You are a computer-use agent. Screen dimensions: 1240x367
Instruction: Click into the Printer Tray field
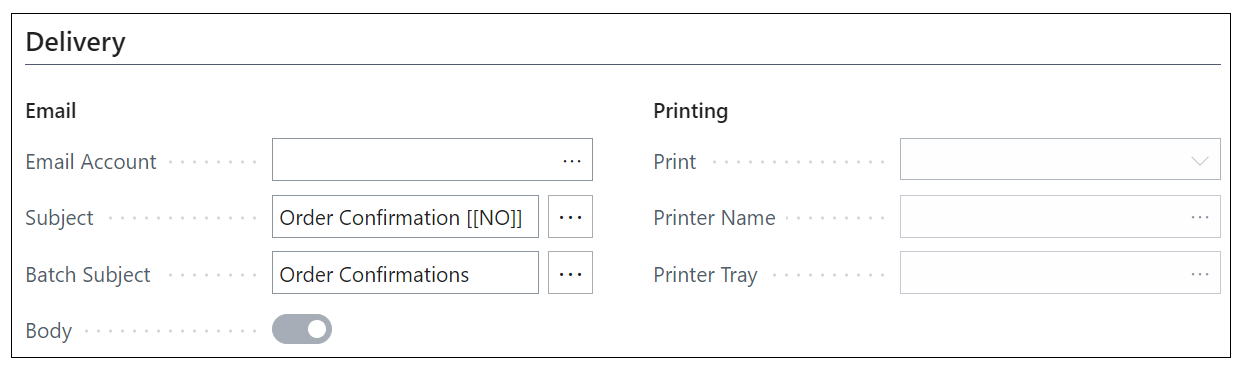point(1060,273)
